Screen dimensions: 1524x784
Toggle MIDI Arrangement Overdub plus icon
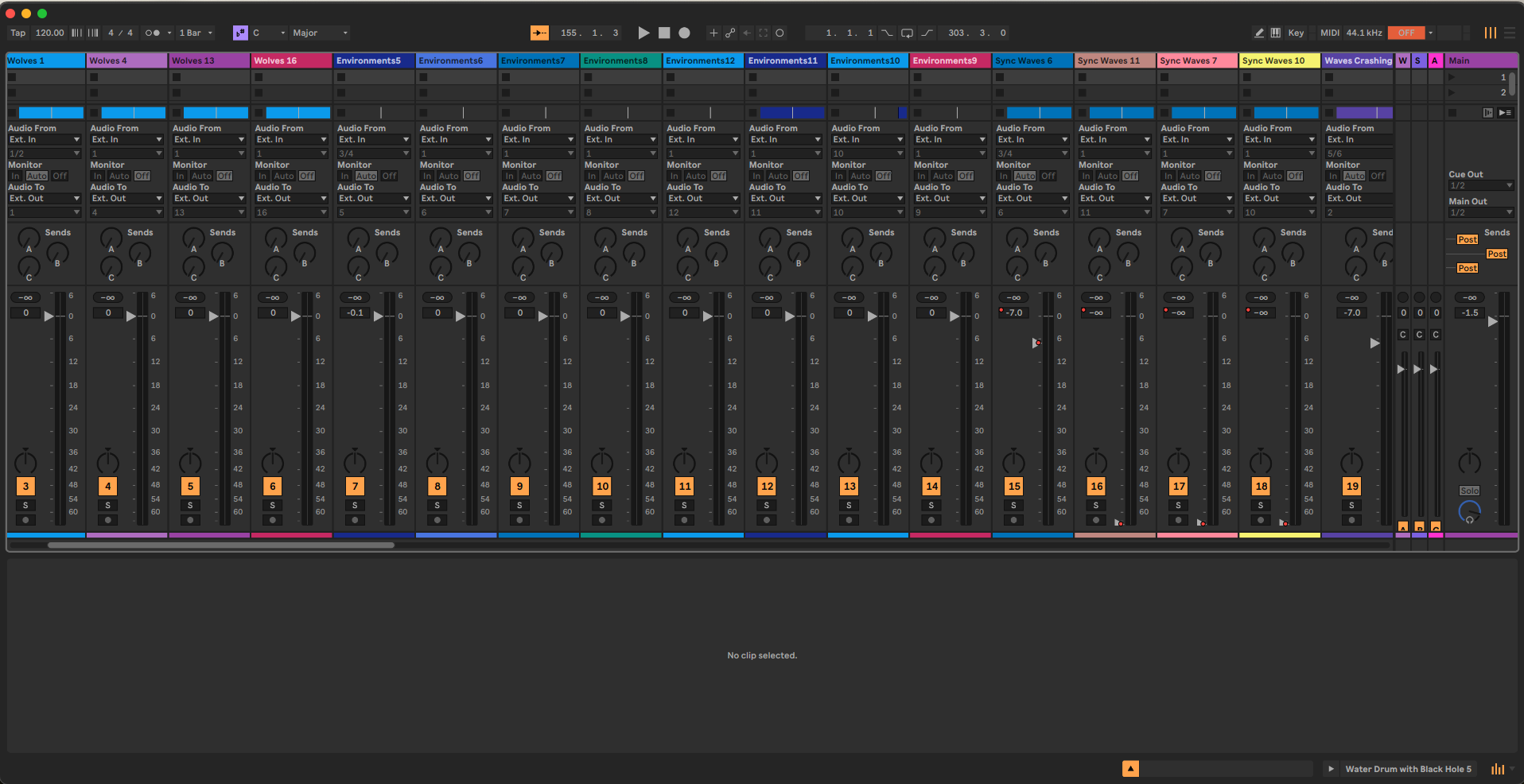(713, 33)
